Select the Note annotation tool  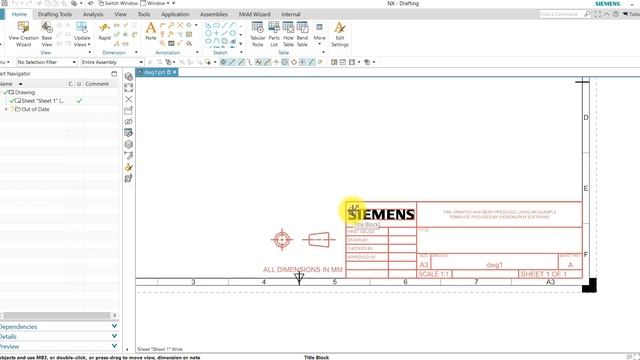(151, 31)
